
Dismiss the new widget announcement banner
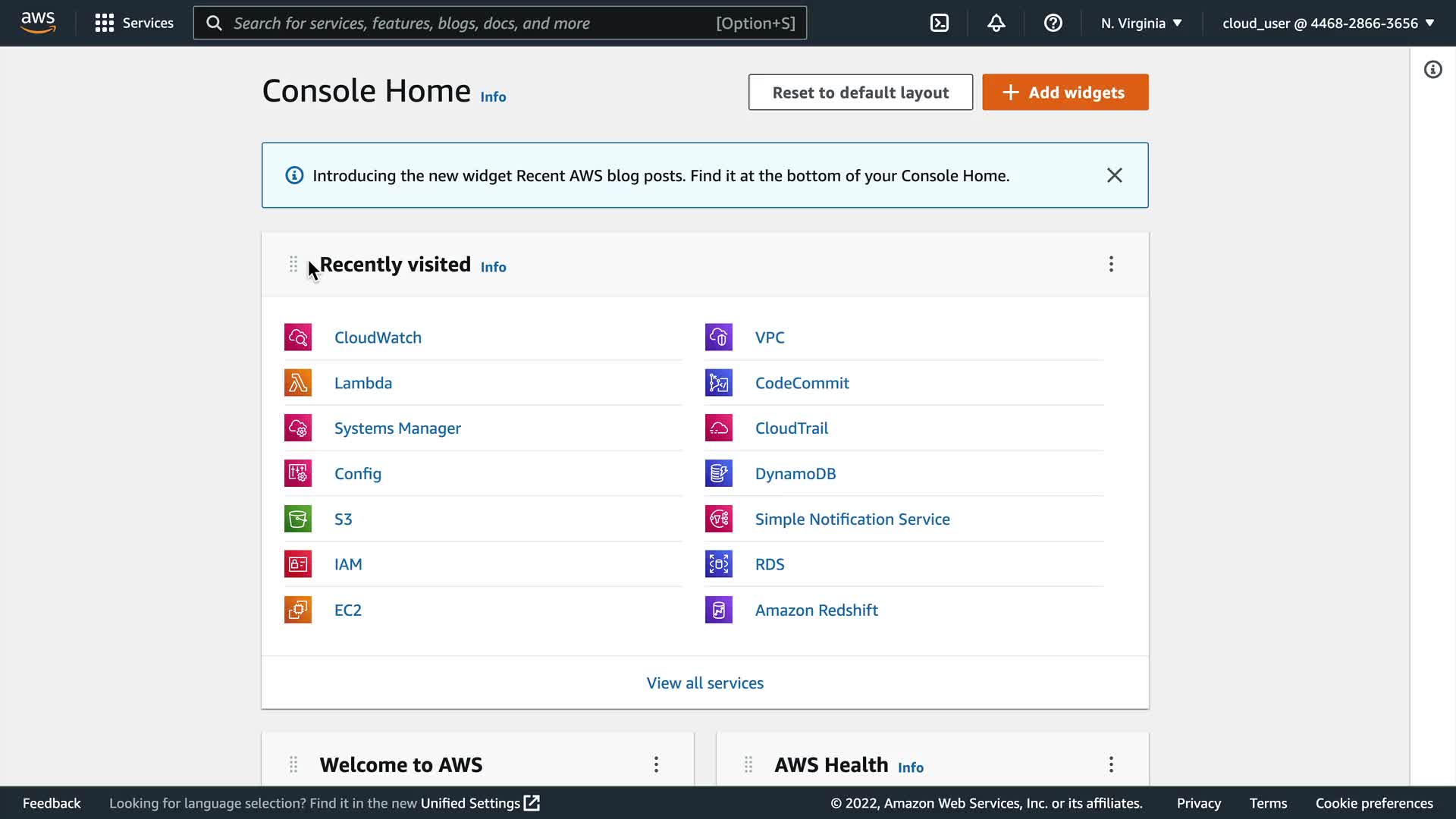(x=1114, y=175)
